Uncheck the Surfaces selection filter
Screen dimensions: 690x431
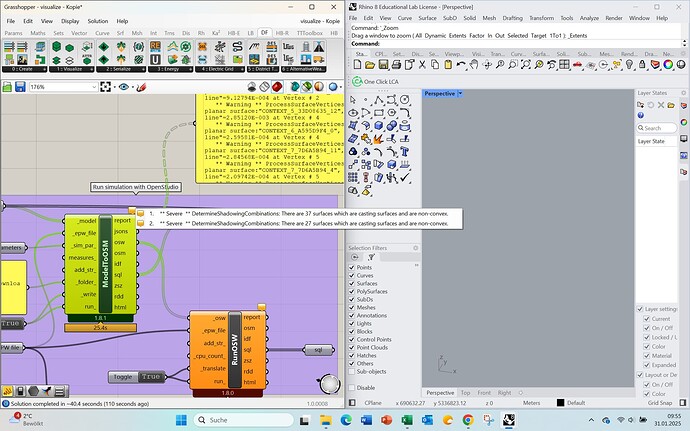(x=352, y=283)
